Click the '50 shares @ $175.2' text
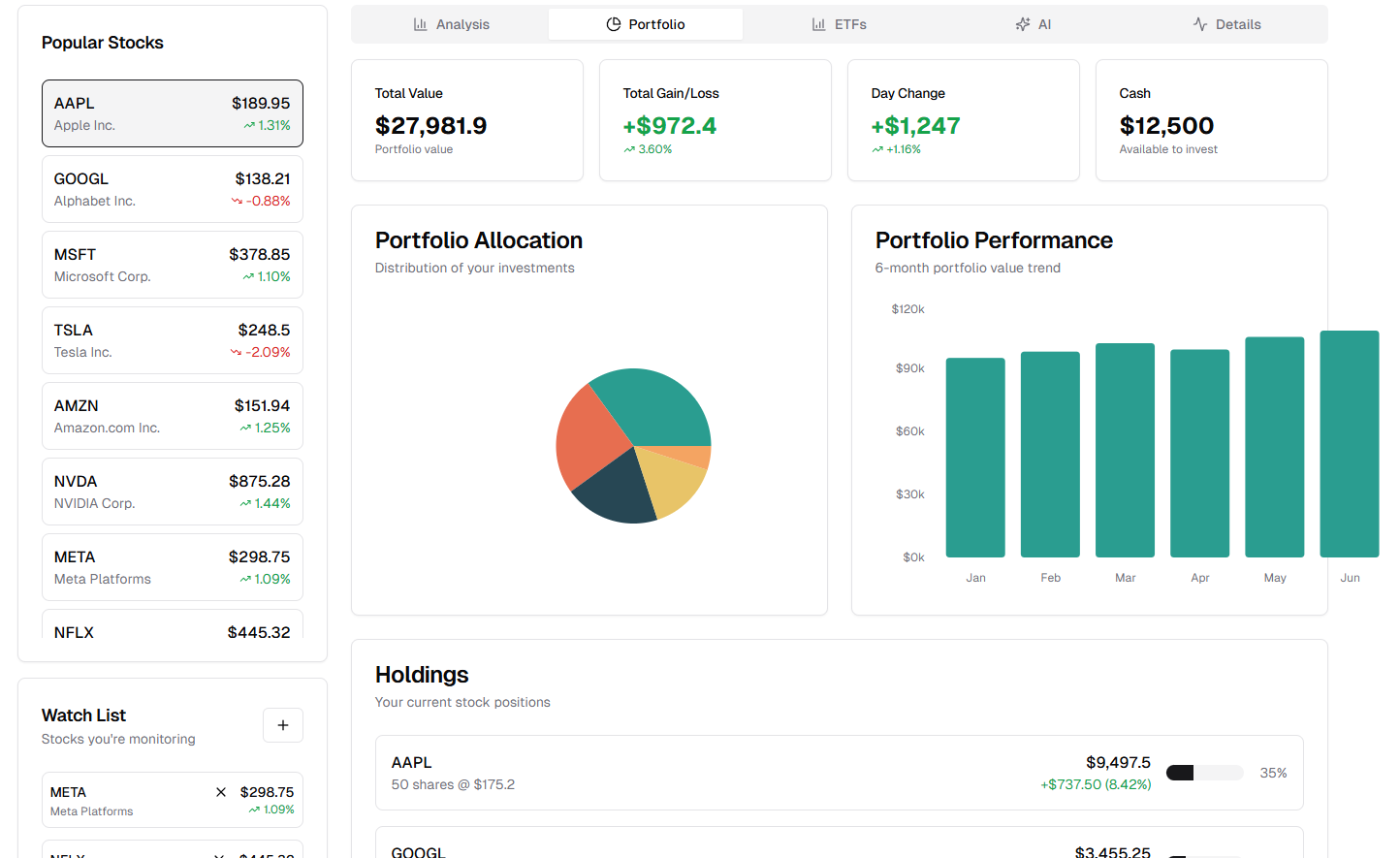The image size is (1400, 858). click(453, 784)
